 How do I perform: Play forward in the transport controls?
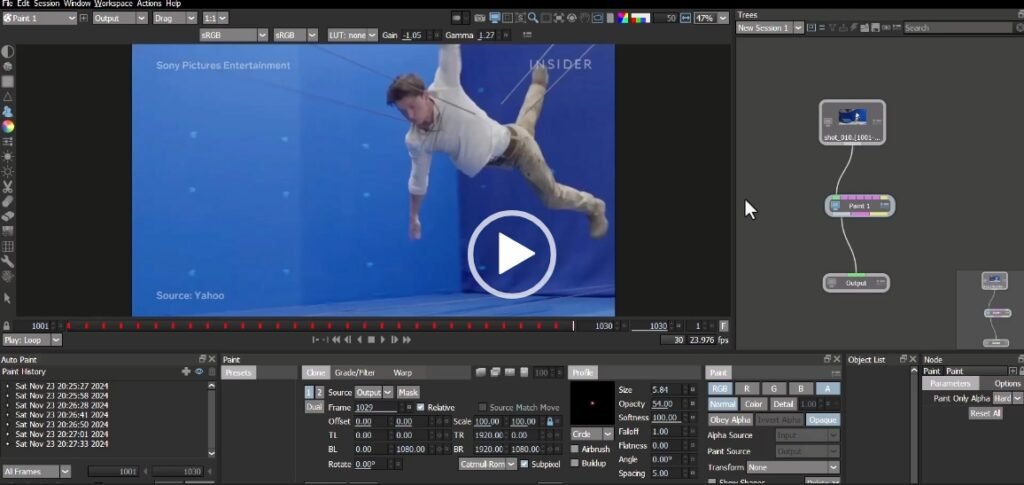[383, 339]
